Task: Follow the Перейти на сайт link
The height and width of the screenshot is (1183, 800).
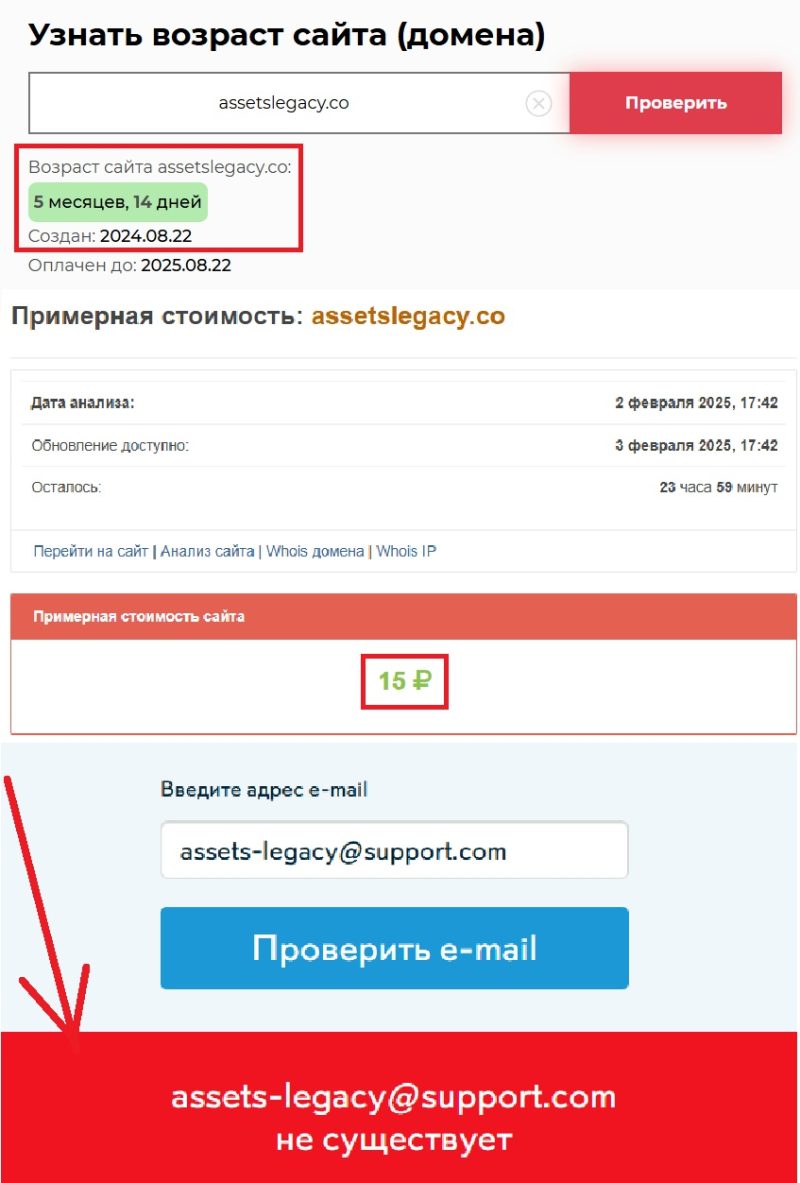Action: (x=91, y=552)
